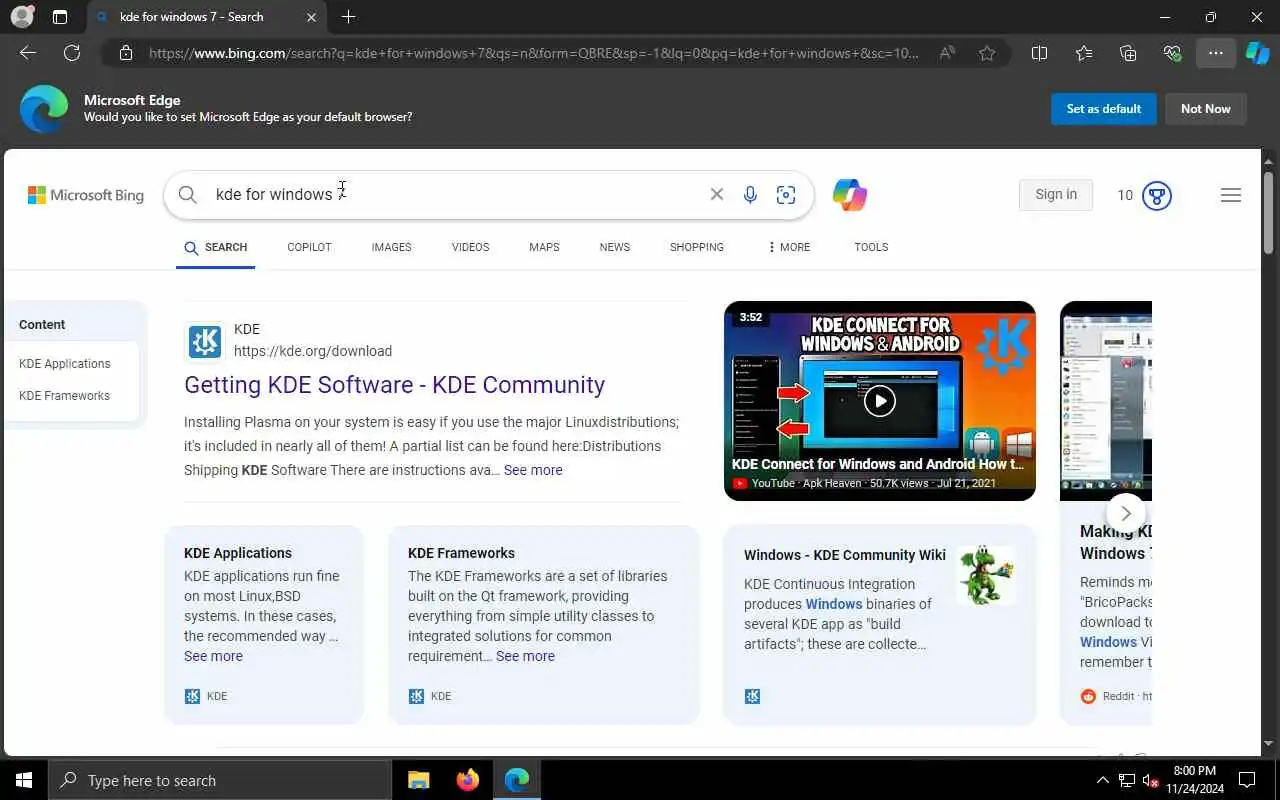Click the Sign in button
Screen dimensions: 1280x800
1056,194
